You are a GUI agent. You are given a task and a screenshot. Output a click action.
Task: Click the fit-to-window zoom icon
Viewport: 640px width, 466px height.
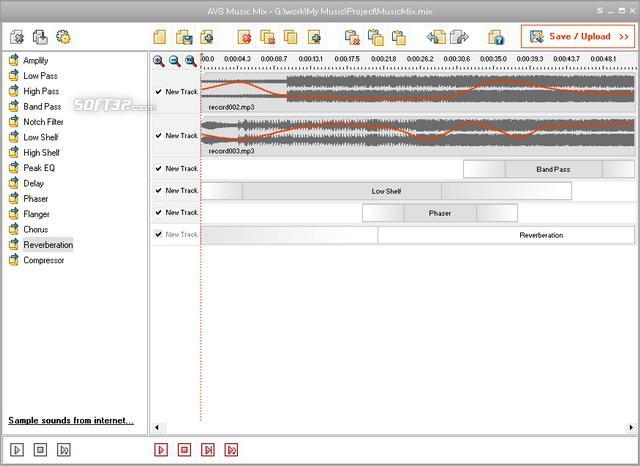pos(191,61)
